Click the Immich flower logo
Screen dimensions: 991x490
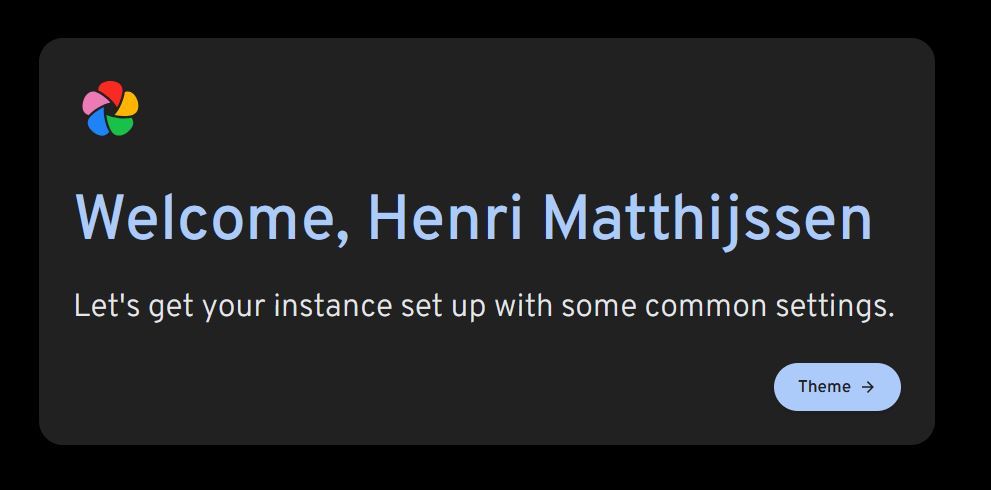110,108
